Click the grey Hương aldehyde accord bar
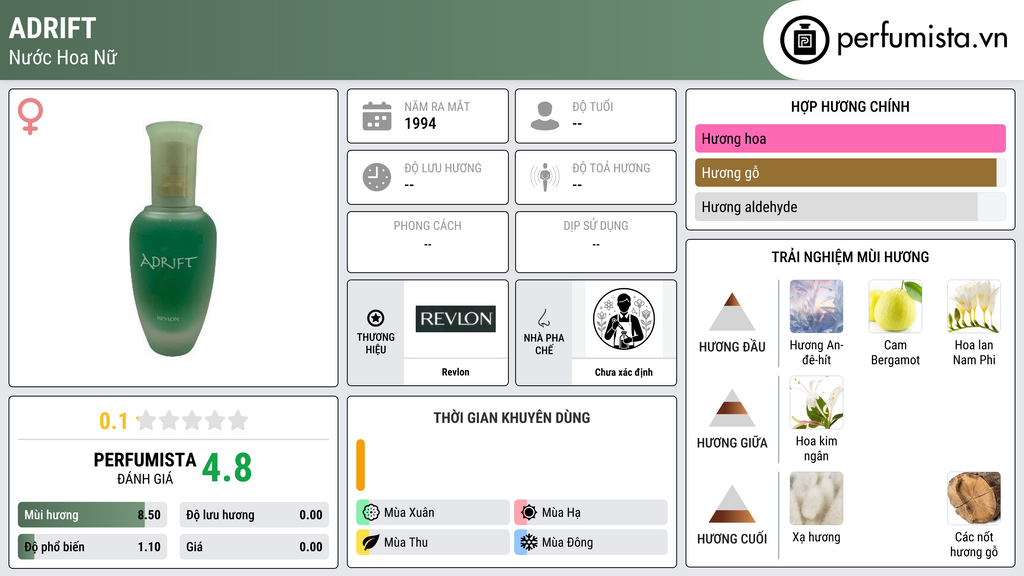Viewport: 1024px width, 576px height. pos(850,207)
